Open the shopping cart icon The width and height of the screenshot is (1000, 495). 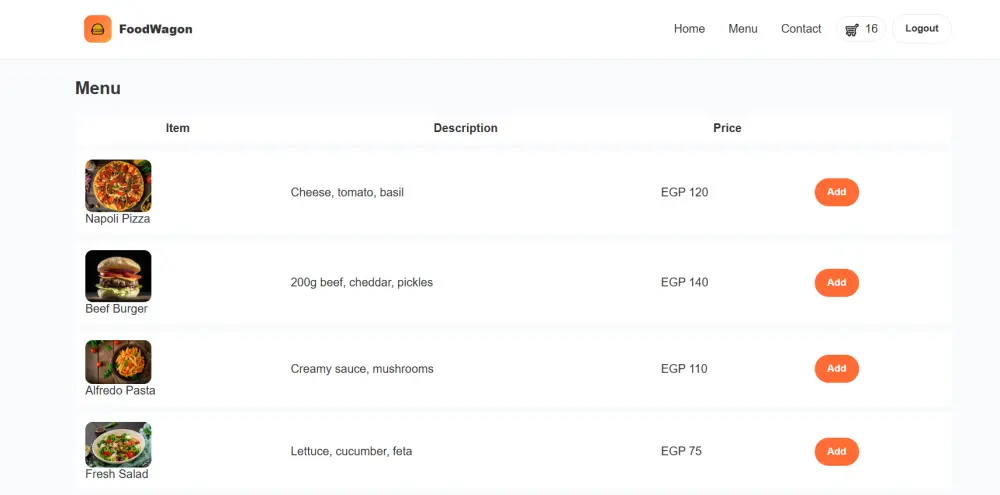[x=851, y=30]
